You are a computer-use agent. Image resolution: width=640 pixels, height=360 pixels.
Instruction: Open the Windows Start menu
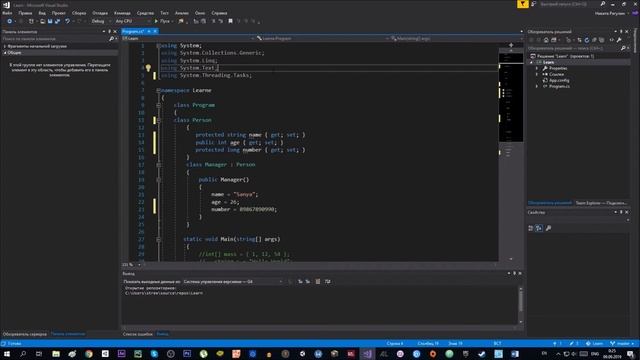7,354
